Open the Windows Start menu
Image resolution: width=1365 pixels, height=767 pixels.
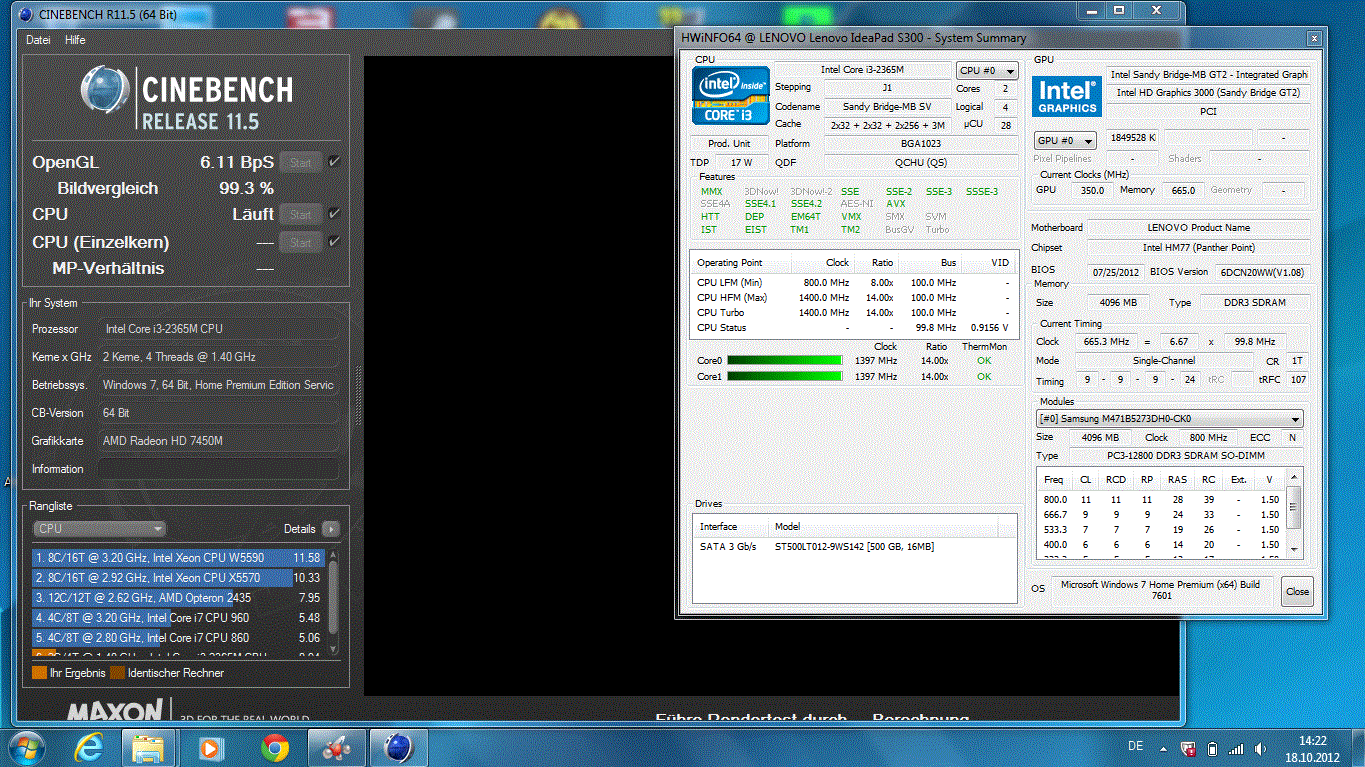(x=26, y=747)
